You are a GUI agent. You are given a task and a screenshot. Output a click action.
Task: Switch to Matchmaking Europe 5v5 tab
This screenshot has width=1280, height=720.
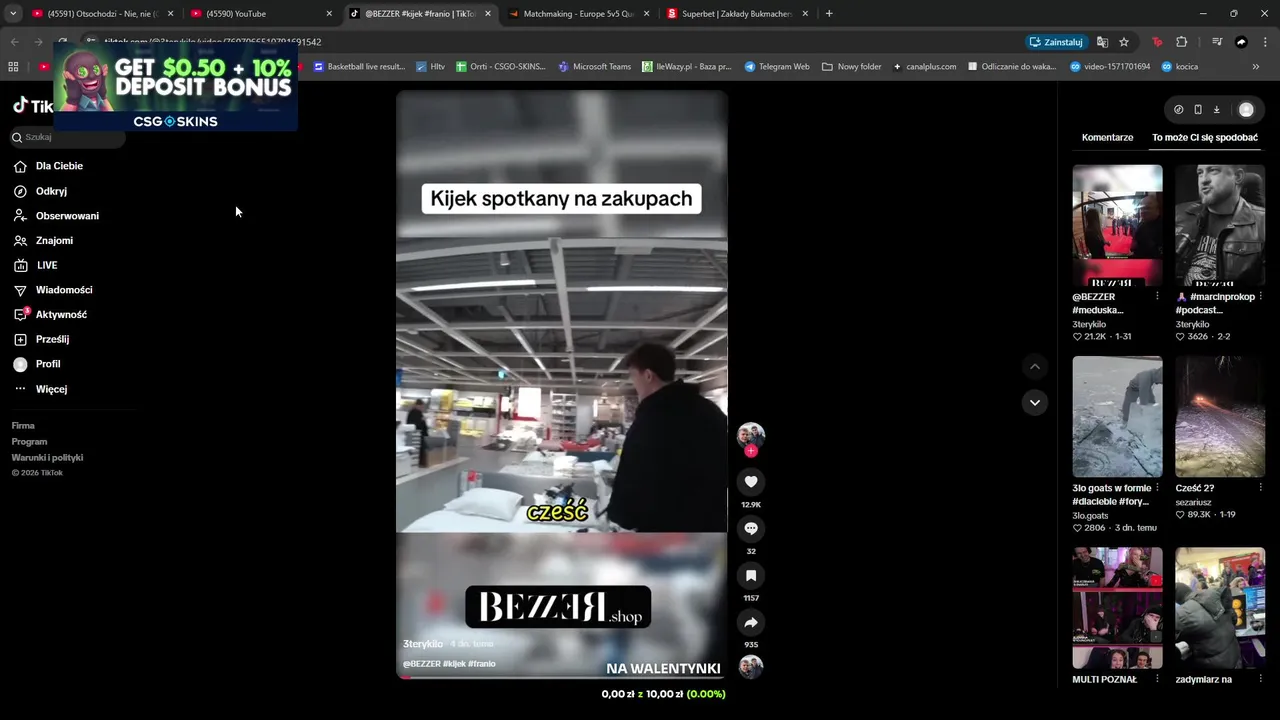point(579,14)
